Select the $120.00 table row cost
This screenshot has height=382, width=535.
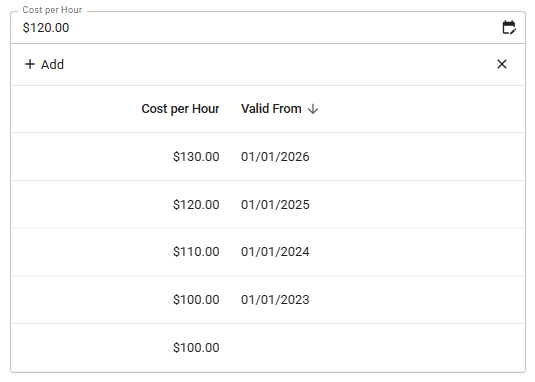[x=196, y=205]
